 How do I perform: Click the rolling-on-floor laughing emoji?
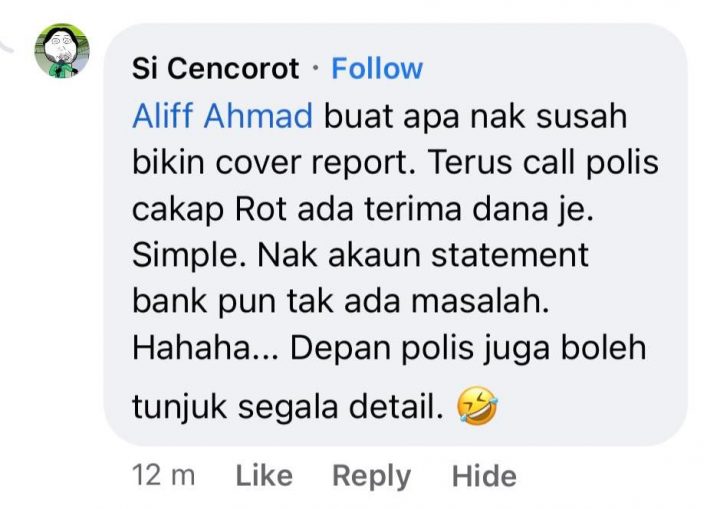477,406
